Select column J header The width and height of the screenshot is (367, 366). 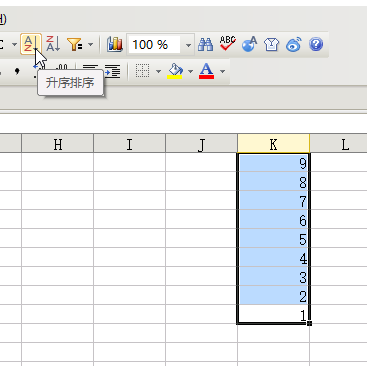tap(201, 144)
